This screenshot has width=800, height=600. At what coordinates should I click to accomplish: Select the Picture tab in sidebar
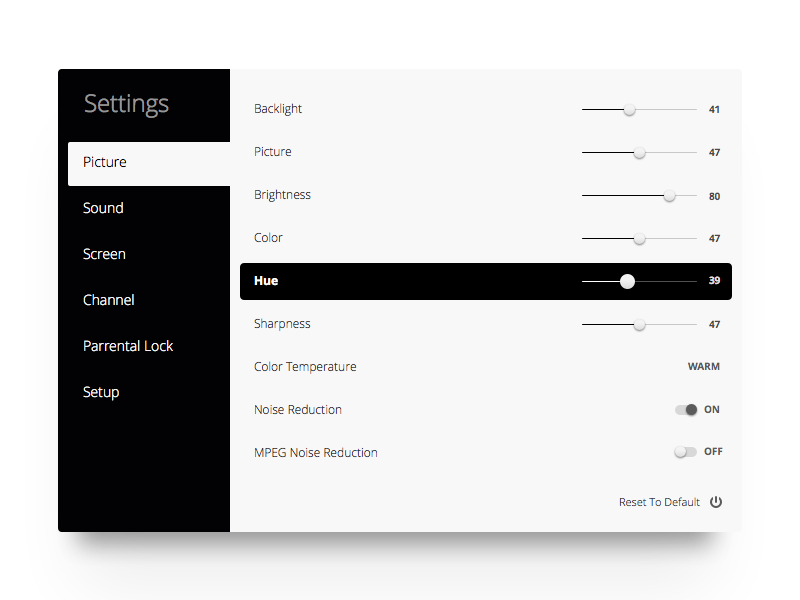coord(105,162)
